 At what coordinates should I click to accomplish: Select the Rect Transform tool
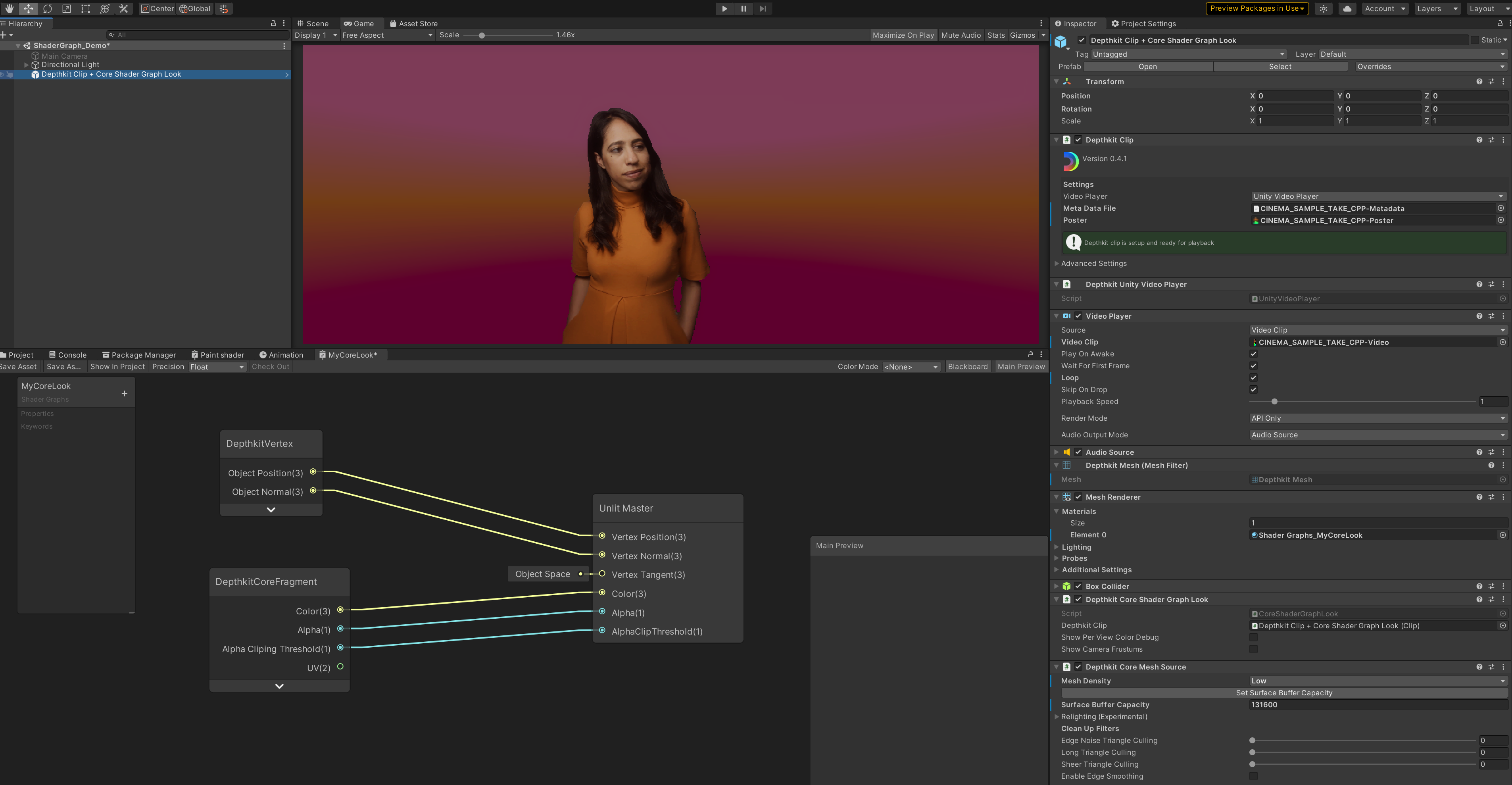pyautogui.click(x=86, y=8)
